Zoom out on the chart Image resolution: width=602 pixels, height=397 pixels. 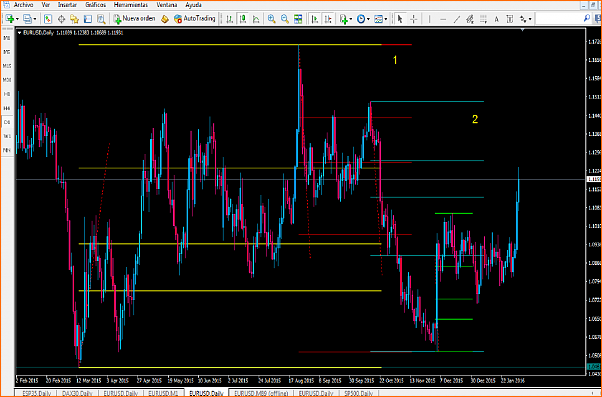pos(285,19)
